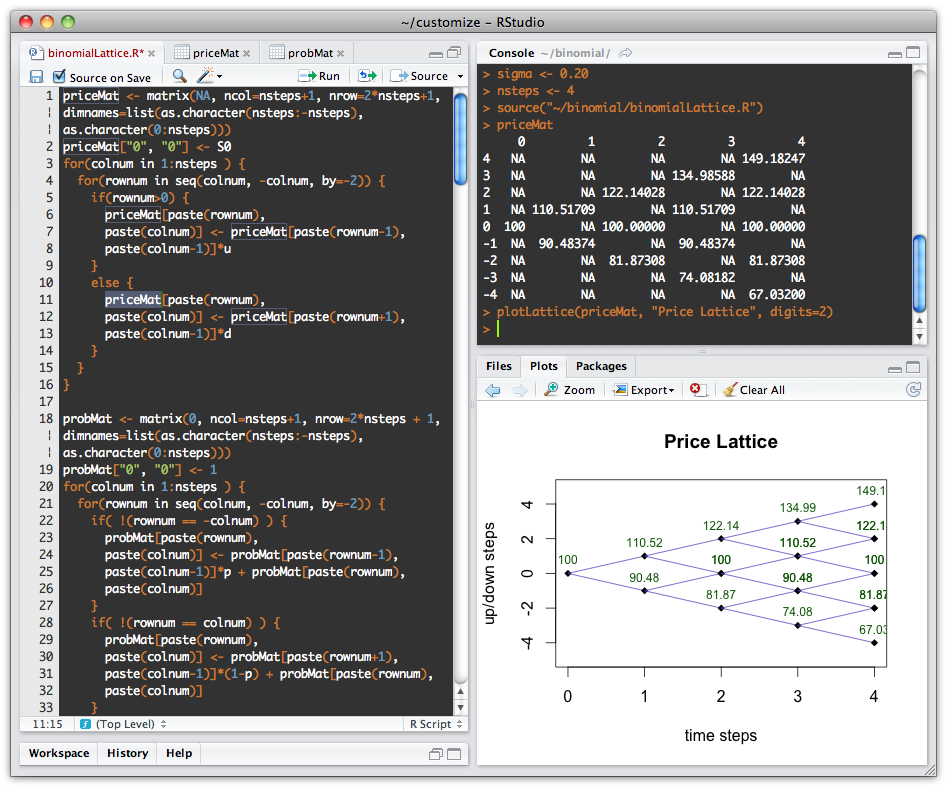Toggle the Source on Save checkbox
The width and height of the screenshot is (947, 787).
(59, 76)
